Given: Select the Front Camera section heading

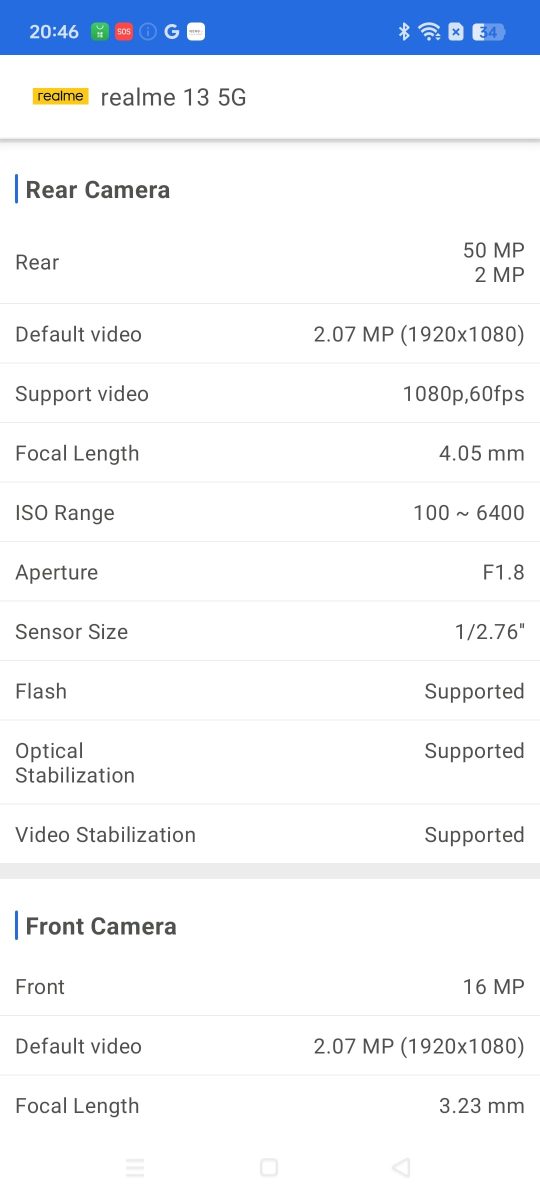Looking at the screenshot, I should 101,926.
